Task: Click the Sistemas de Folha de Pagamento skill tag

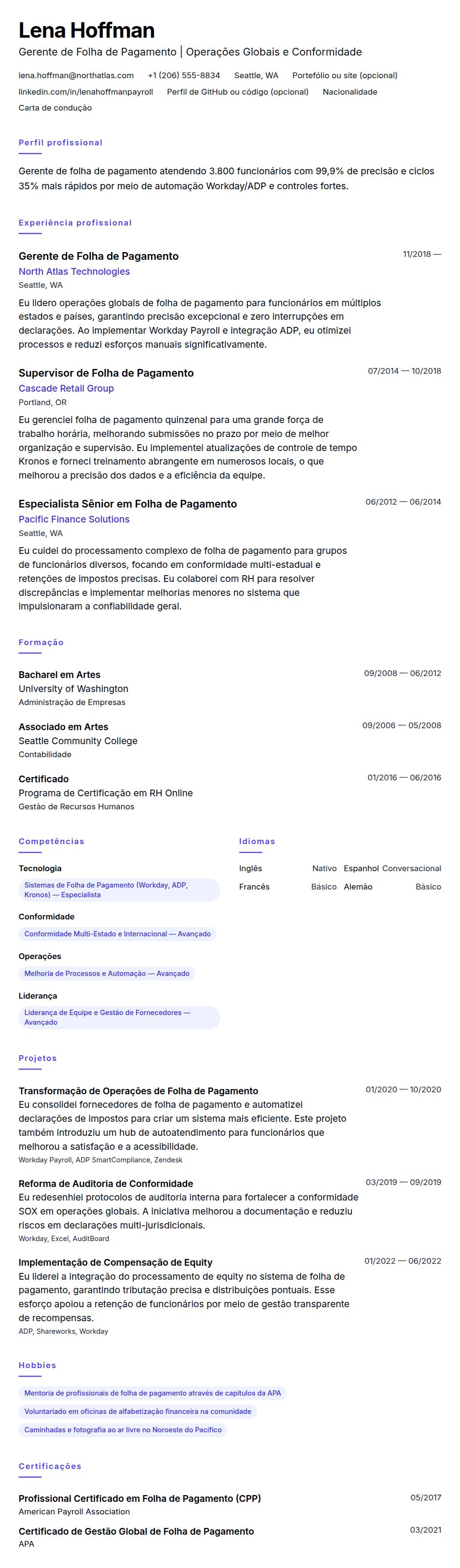Action: point(119,890)
